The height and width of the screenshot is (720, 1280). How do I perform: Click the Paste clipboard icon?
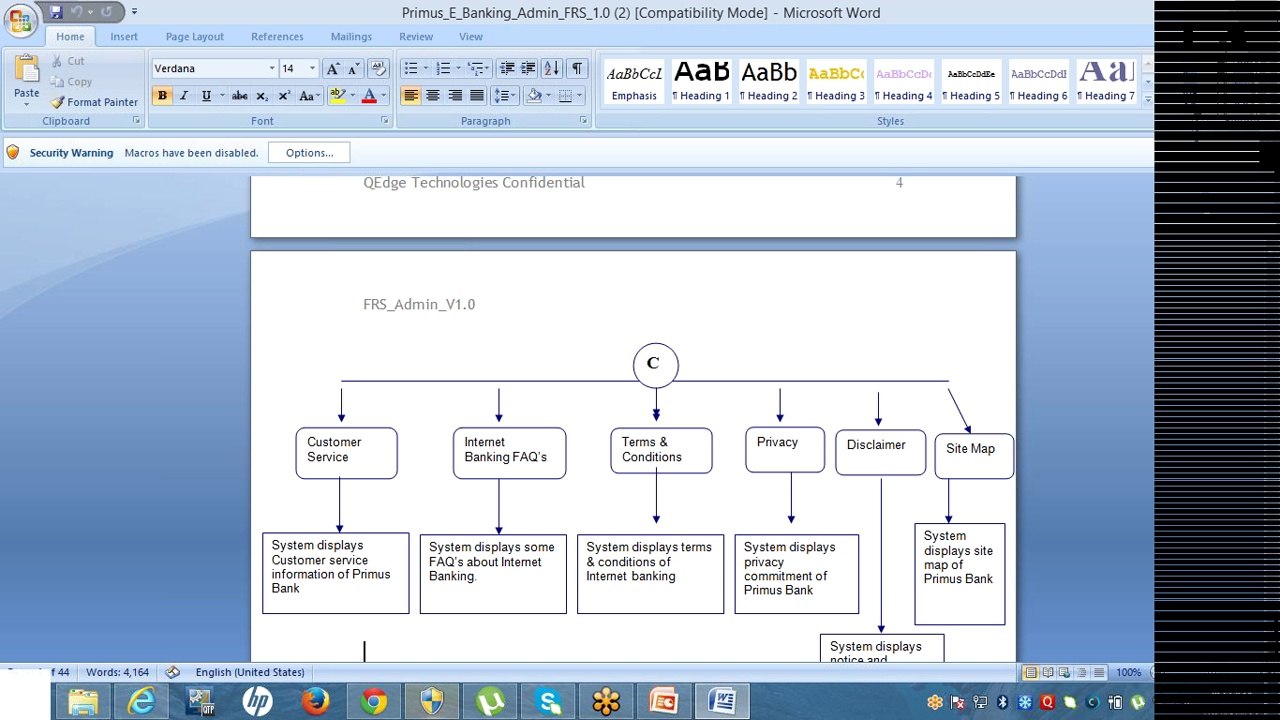(x=27, y=69)
